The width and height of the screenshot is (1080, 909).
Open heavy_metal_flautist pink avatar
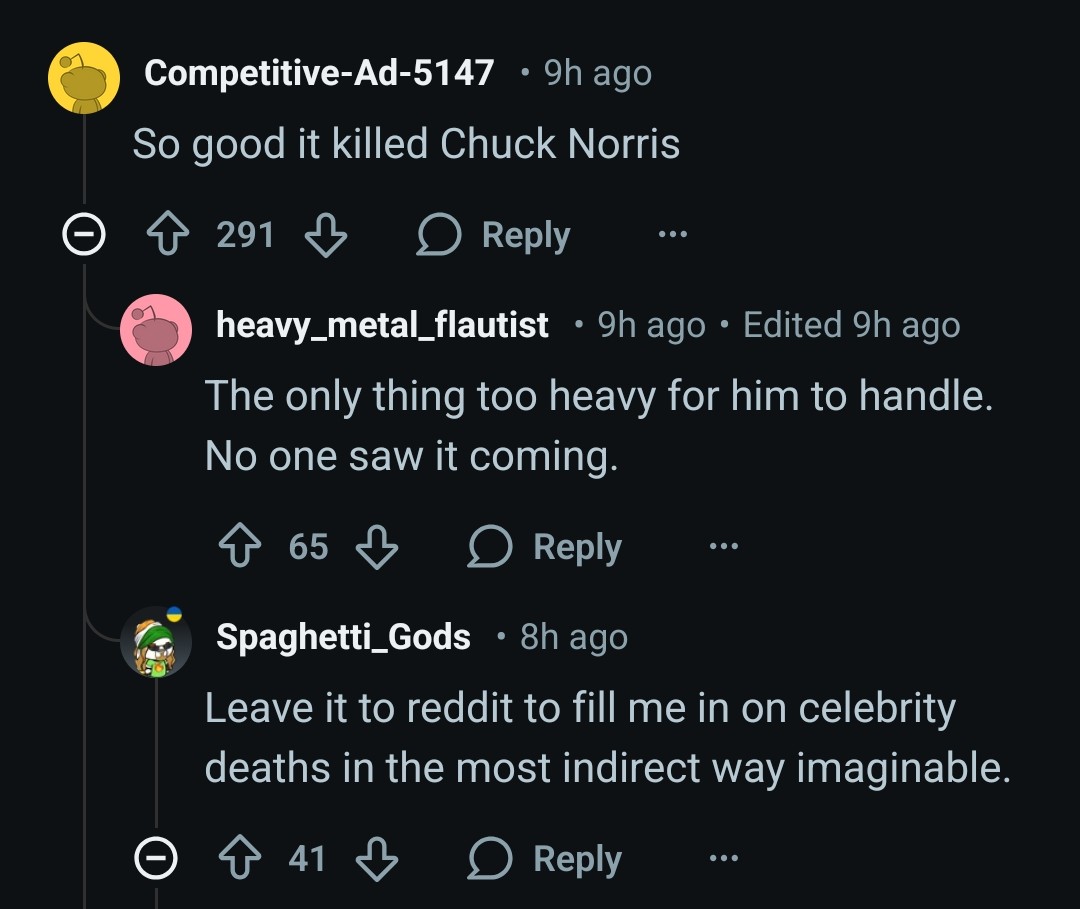(x=156, y=330)
